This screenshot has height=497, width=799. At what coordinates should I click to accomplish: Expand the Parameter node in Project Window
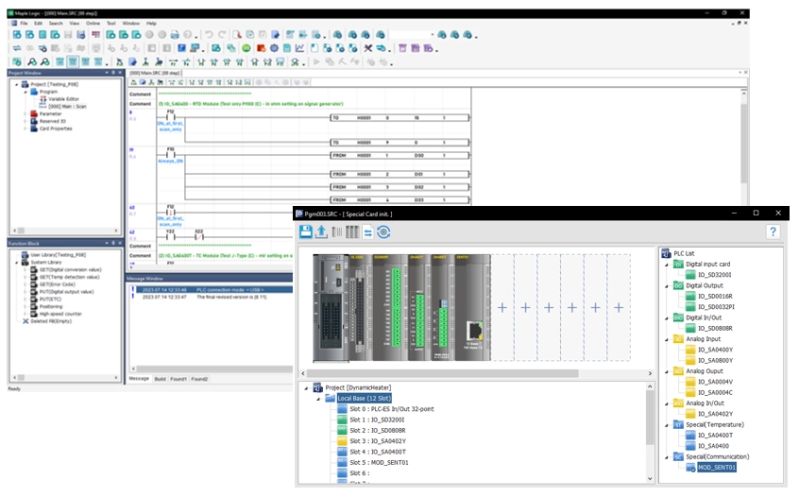[25, 114]
